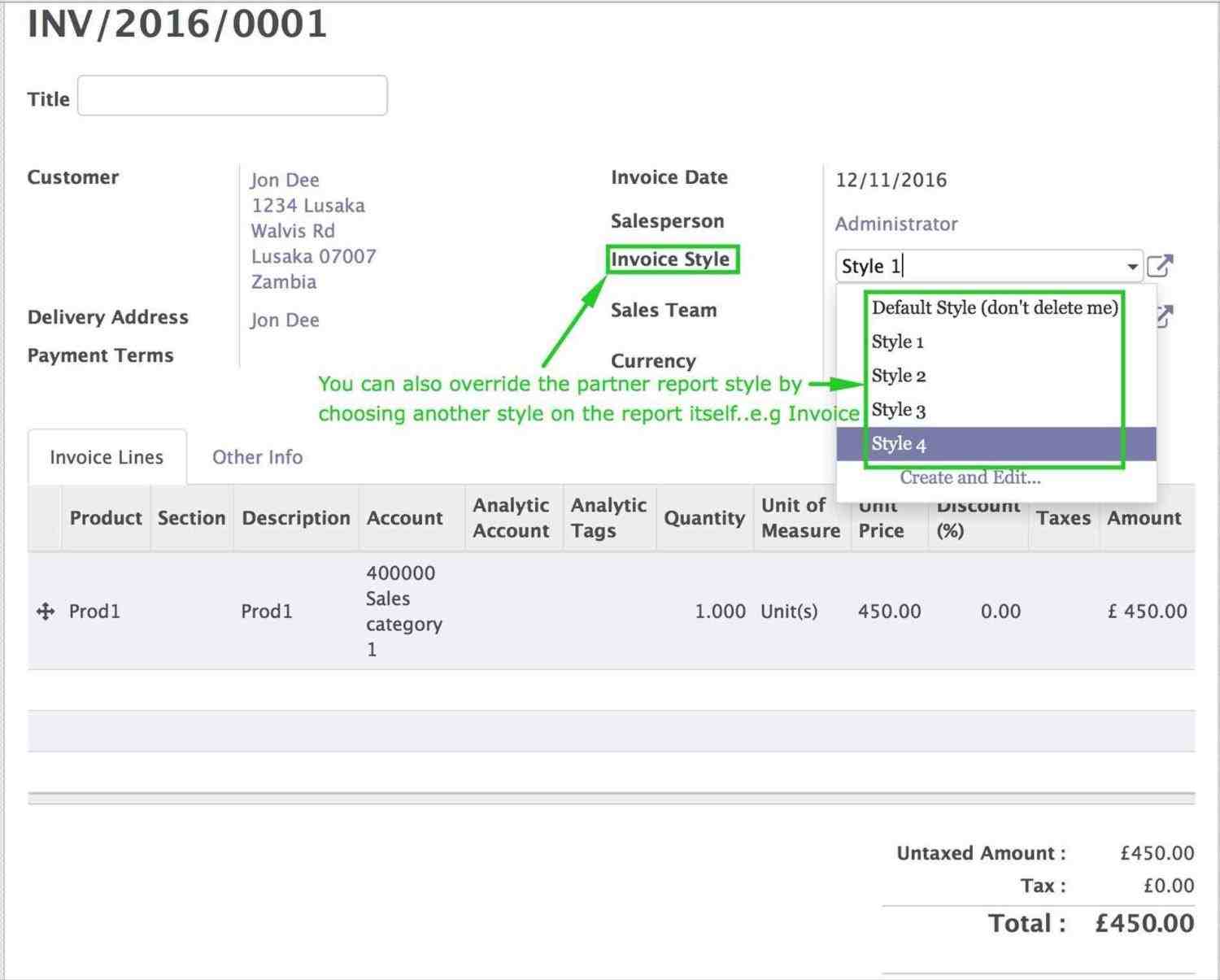Image resolution: width=1220 pixels, height=980 pixels.
Task: Switch to Other Info tab
Action: (x=257, y=457)
